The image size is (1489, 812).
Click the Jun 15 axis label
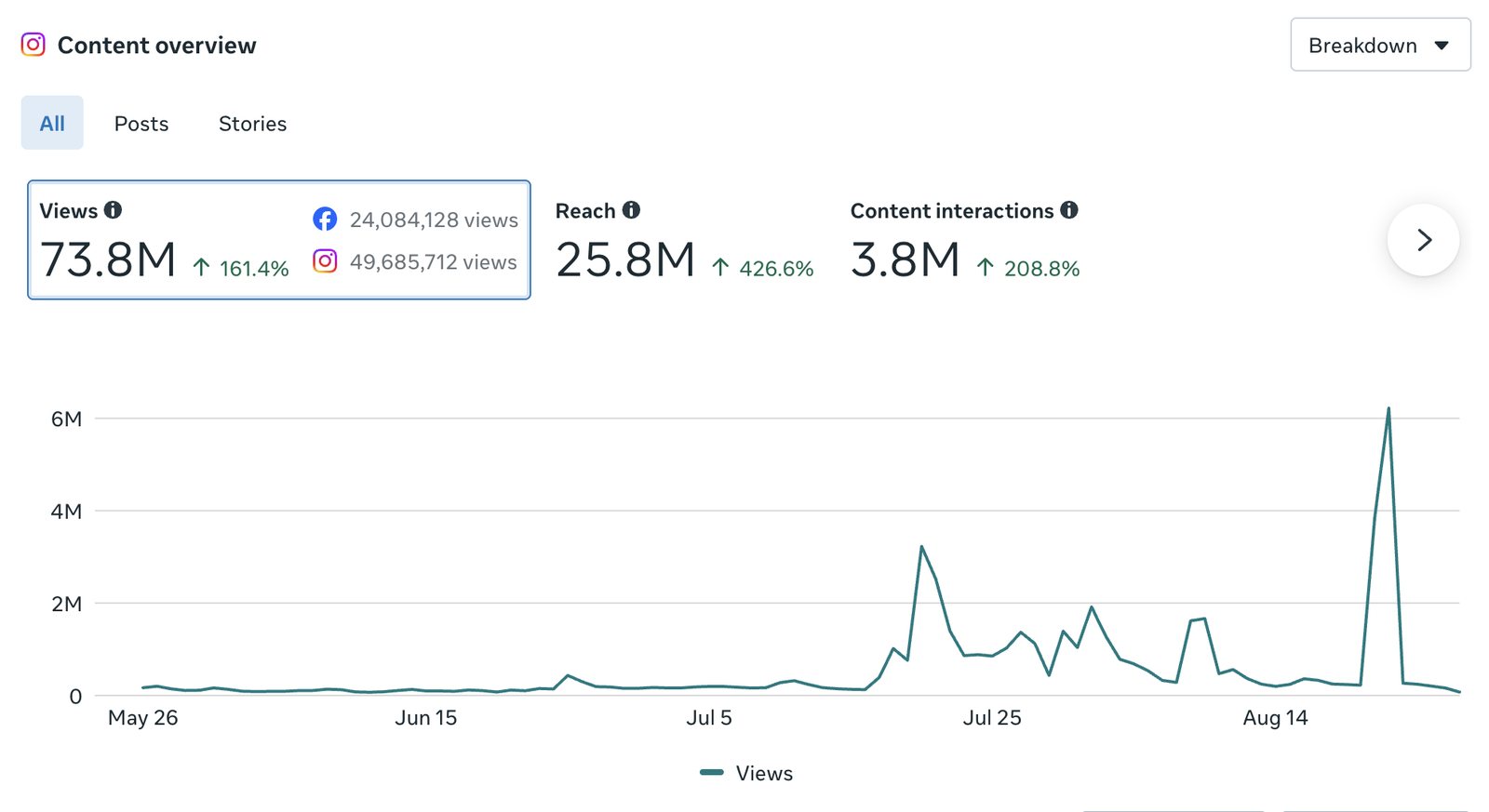tap(426, 718)
